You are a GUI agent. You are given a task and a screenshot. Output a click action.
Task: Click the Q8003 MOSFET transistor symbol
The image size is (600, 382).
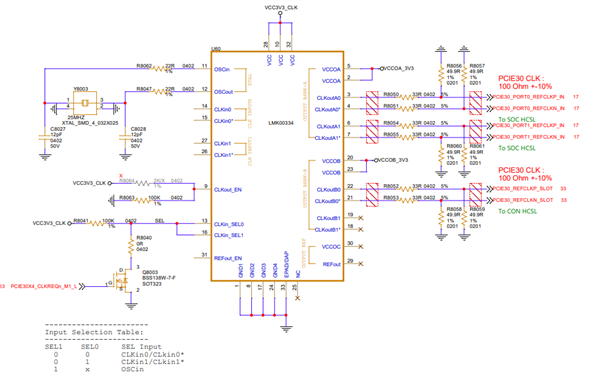(x=122, y=281)
